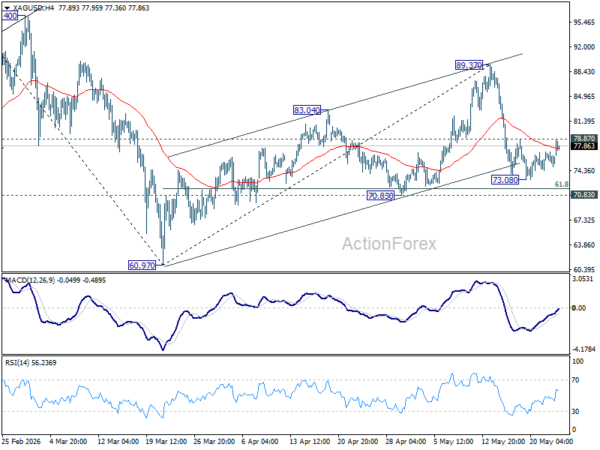Viewport: 600px width, 450px height.
Task: Select the RSI(14) indicator label
Action: [16, 362]
